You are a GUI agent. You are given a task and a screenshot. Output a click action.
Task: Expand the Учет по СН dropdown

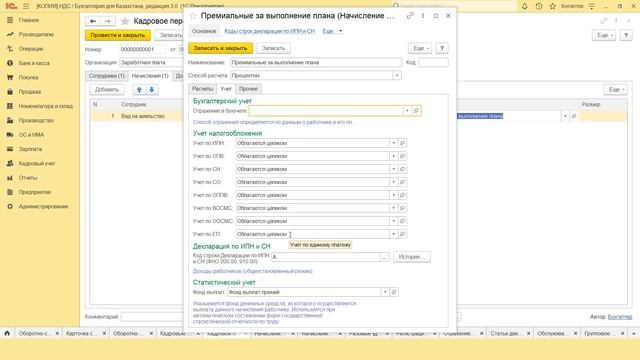tap(393, 169)
